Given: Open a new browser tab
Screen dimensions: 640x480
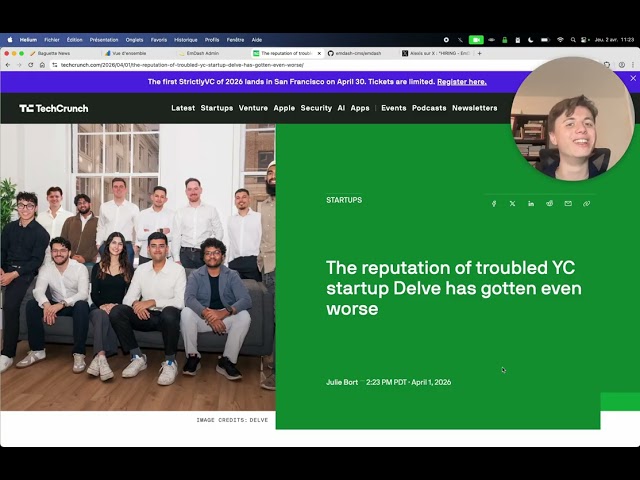Looking at the screenshot, I should coord(480,53).
